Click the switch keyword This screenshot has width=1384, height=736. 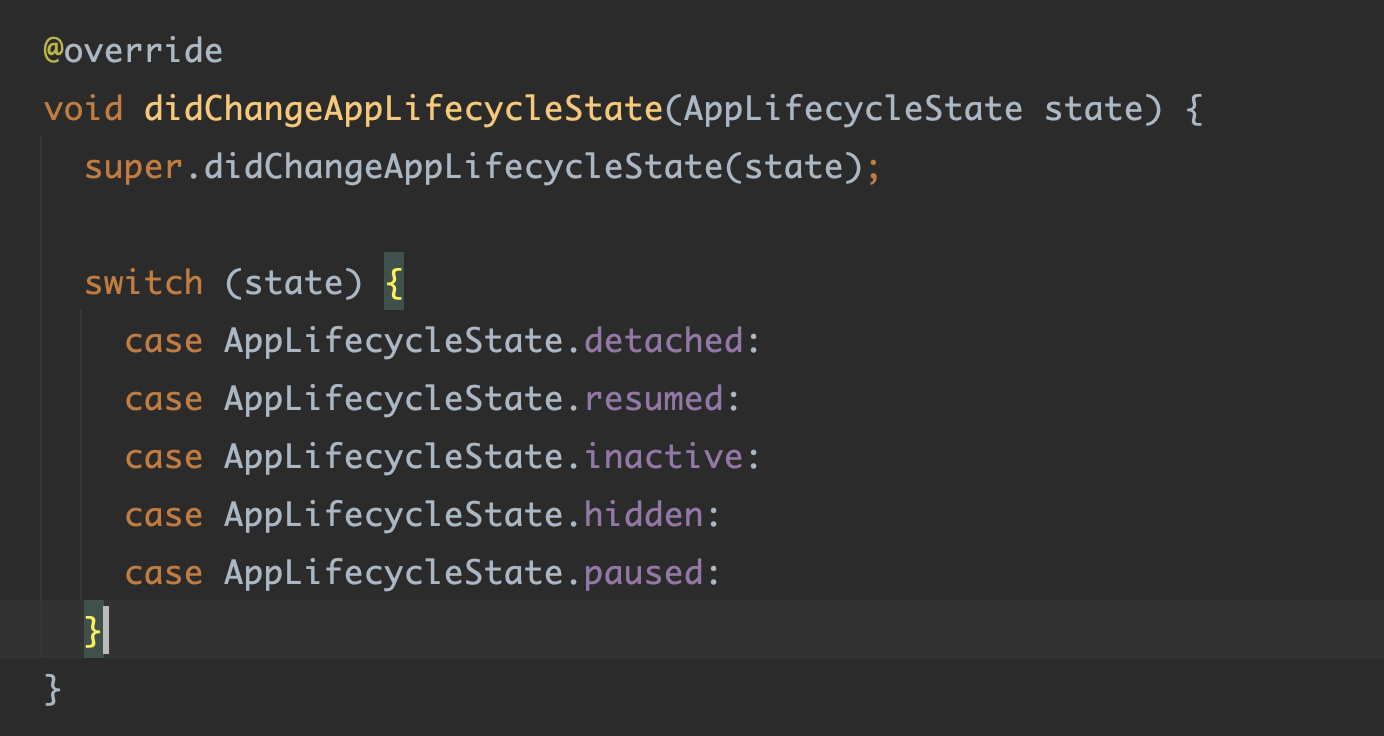(x=144, y=283)
